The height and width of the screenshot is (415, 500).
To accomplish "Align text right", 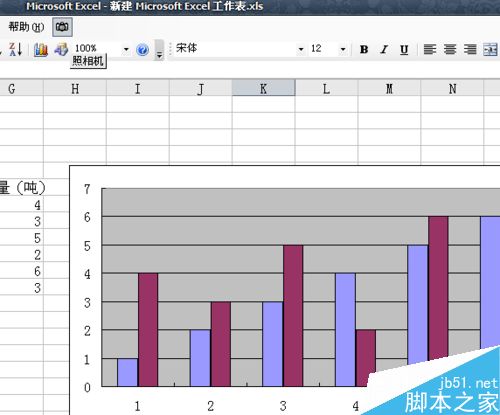I will tap(470, 50).
